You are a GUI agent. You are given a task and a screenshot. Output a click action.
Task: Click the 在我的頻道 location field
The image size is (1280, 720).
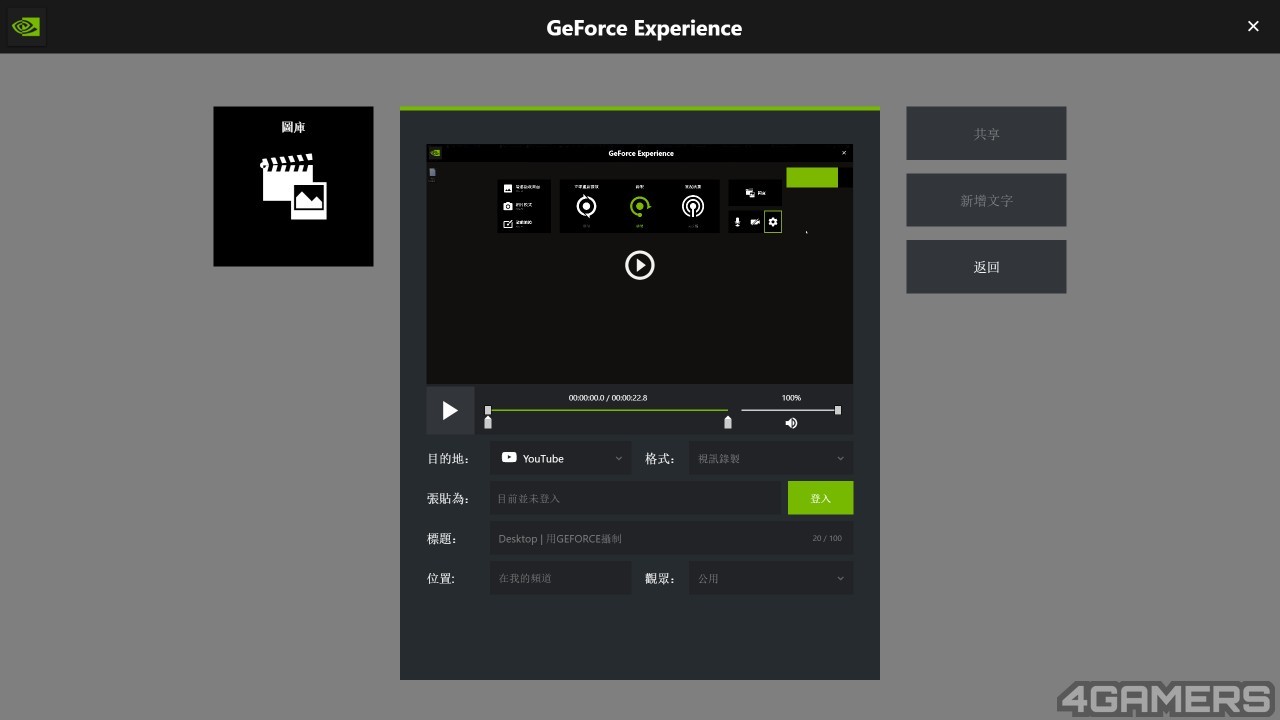pyautogui.click(x=560, y=578)
